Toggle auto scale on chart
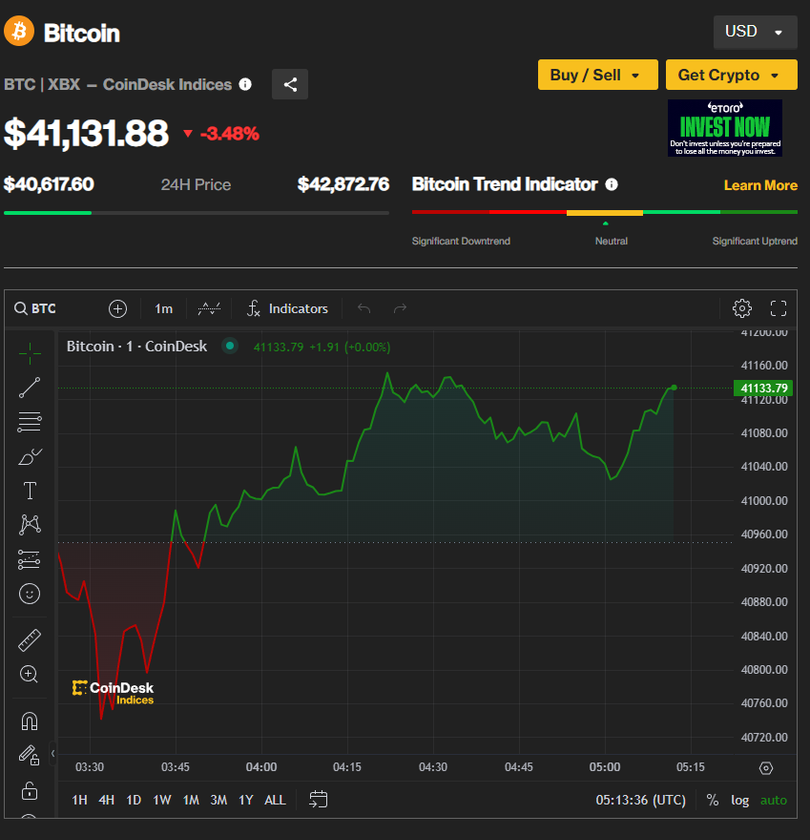This screenshot has height=840, width=810. (773, 800)
